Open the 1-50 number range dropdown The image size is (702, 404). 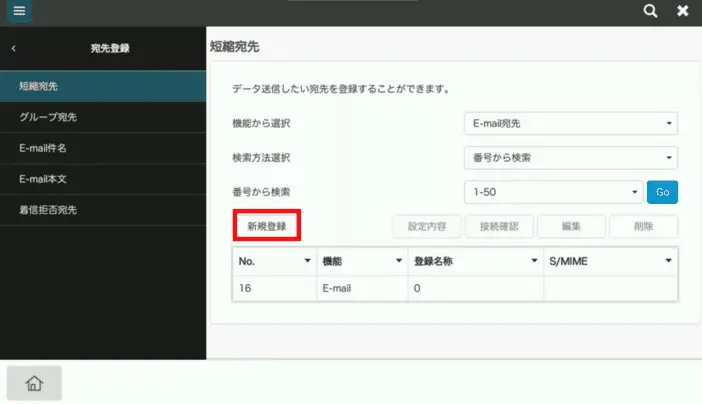(x=553, y=191)
